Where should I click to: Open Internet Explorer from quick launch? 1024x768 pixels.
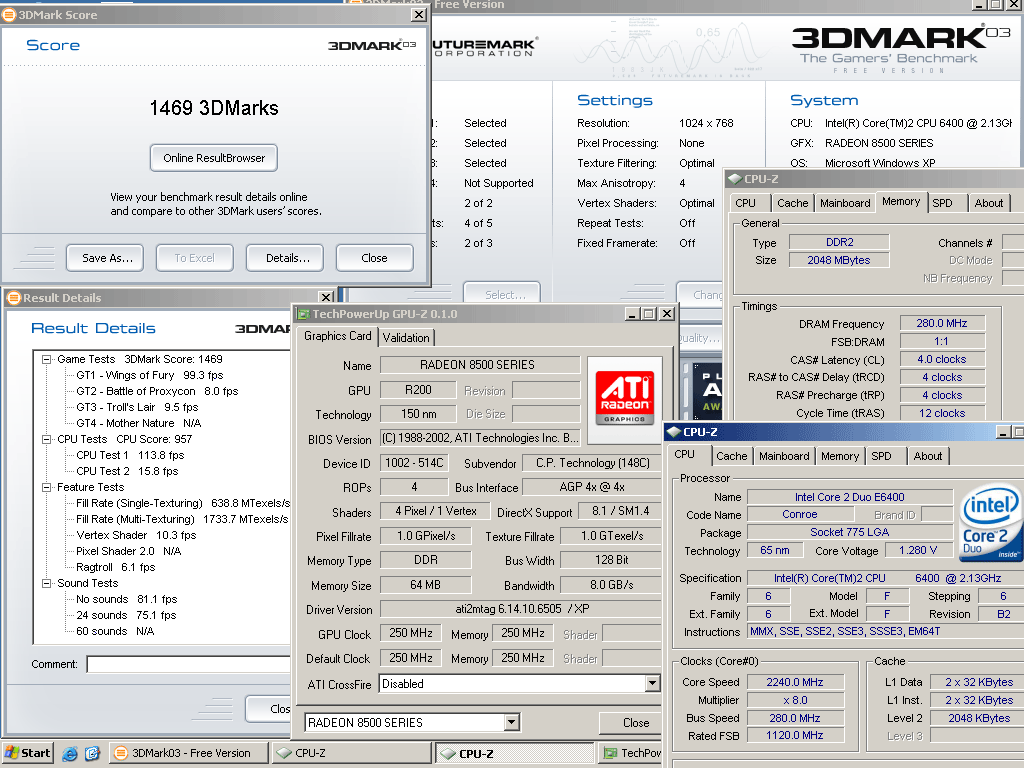pos(70,753)
